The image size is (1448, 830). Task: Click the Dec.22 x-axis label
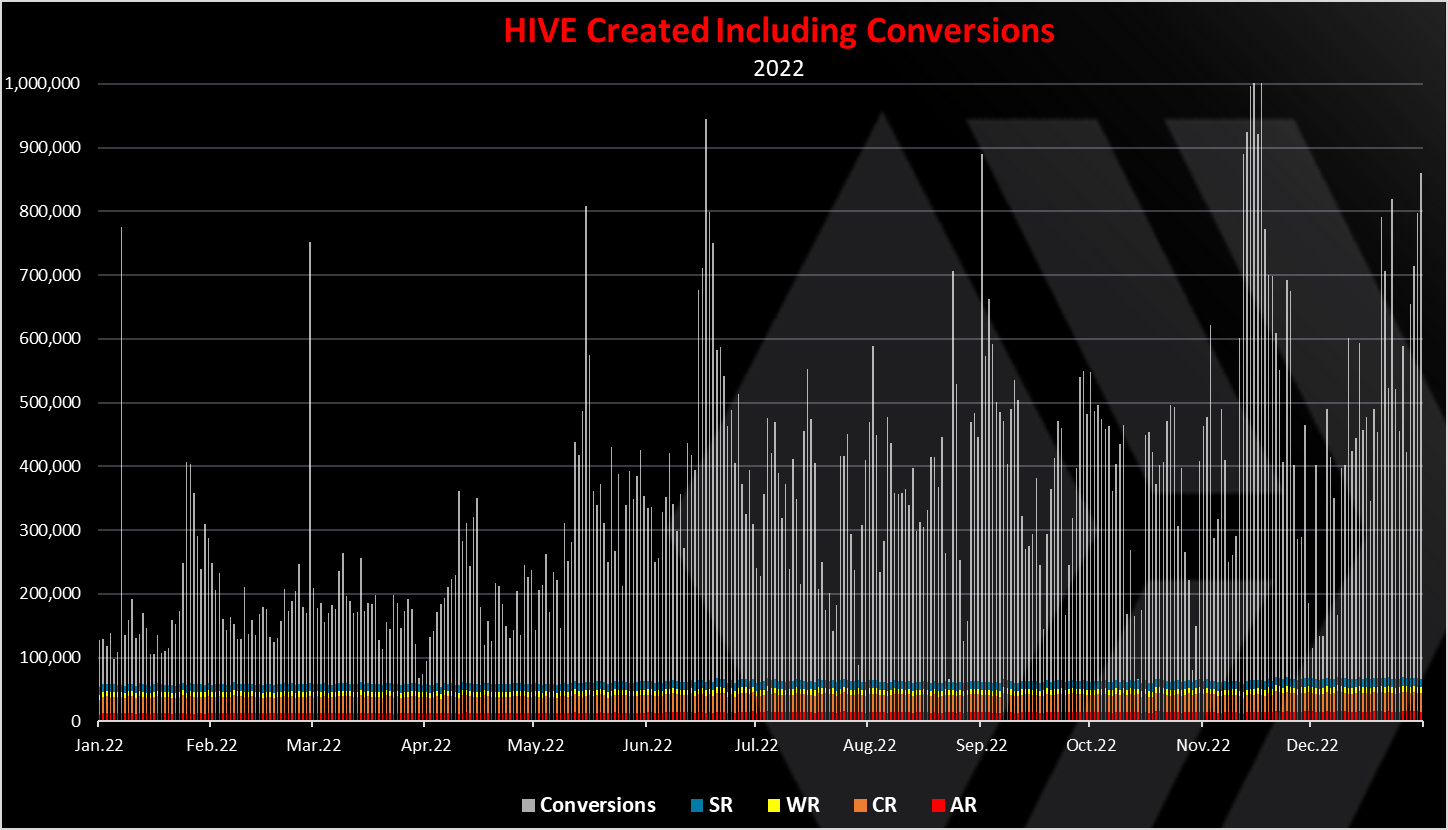1312,745
